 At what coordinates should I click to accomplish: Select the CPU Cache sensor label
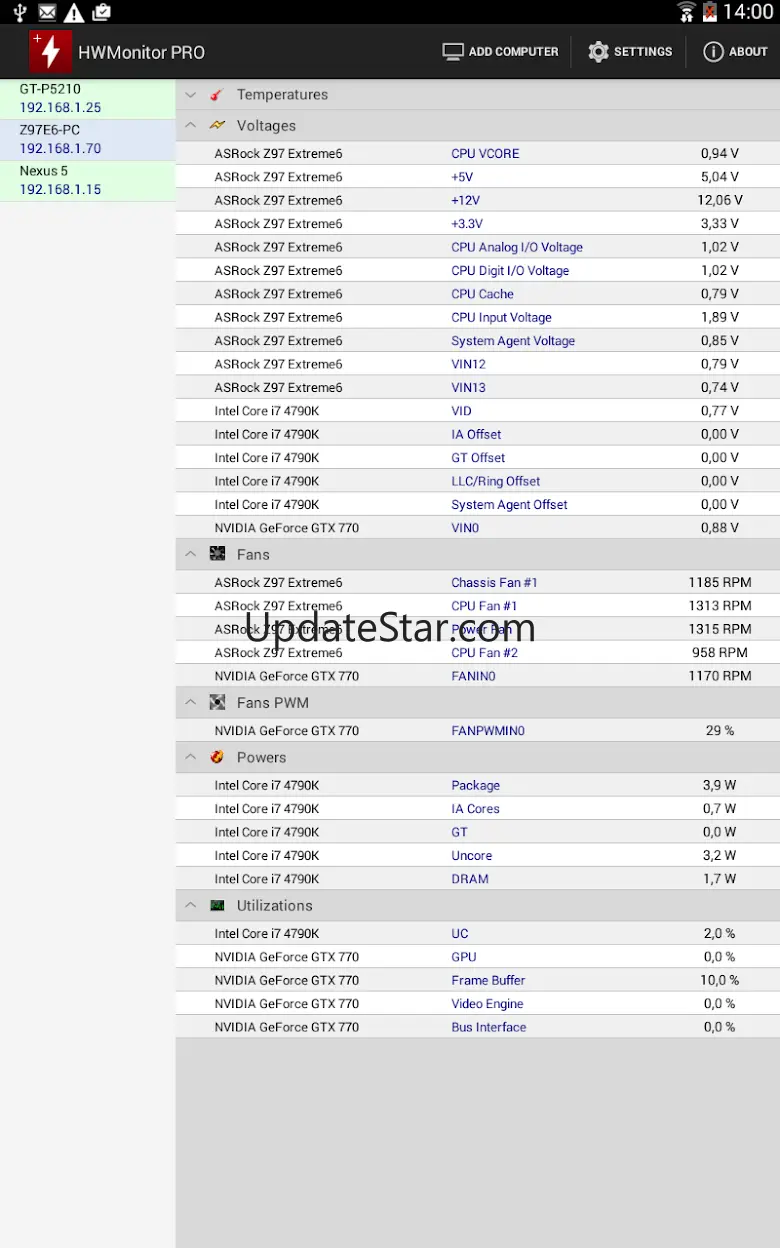482,294
